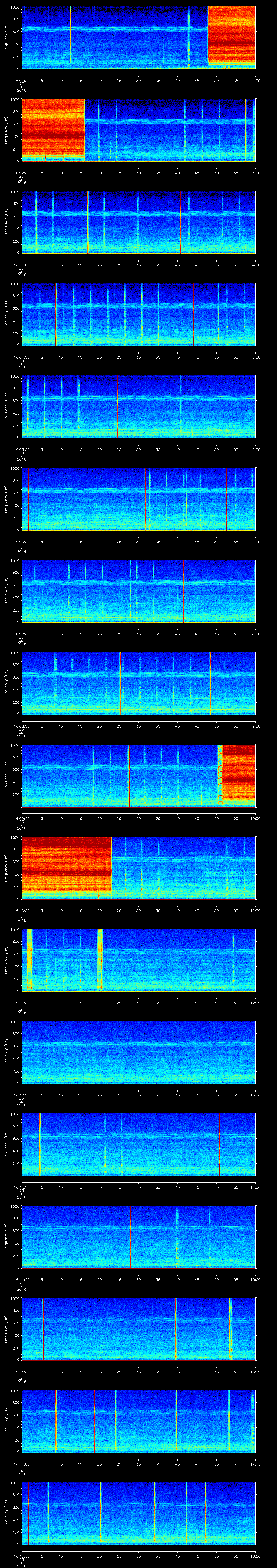Select the 6:00 end time label

[x=256, y=449]
